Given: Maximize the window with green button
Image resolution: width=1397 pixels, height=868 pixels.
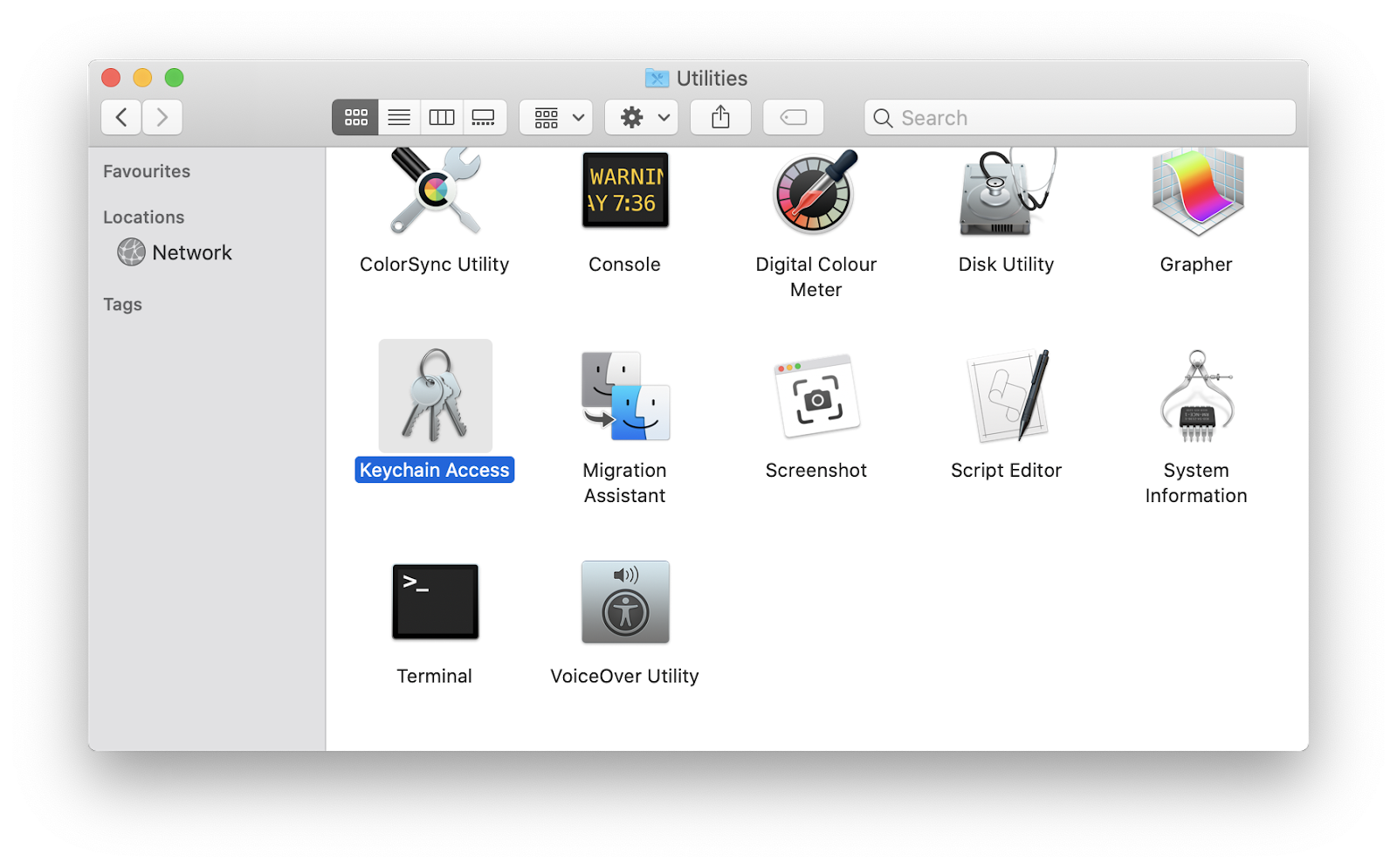Looking at the screenshot, I should 175,78.
